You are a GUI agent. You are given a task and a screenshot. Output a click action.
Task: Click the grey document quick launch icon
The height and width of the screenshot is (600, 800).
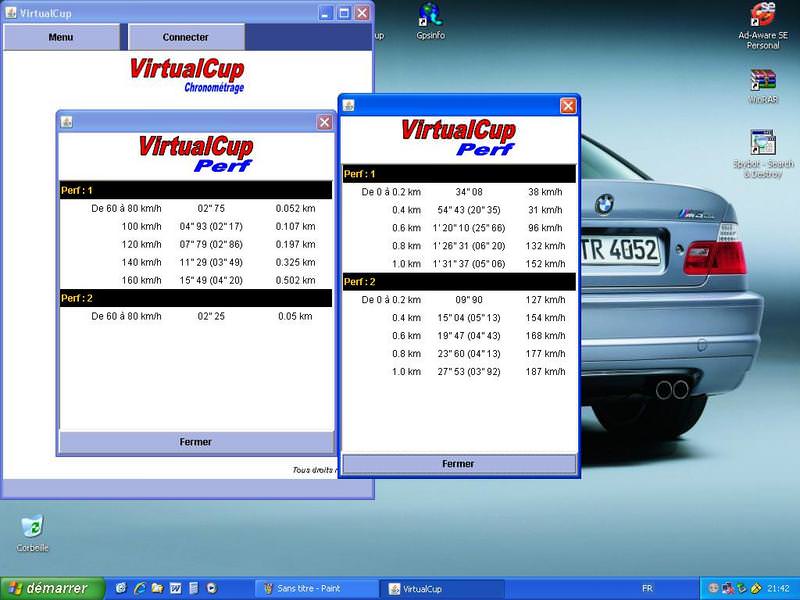click(x=193, y=588)
